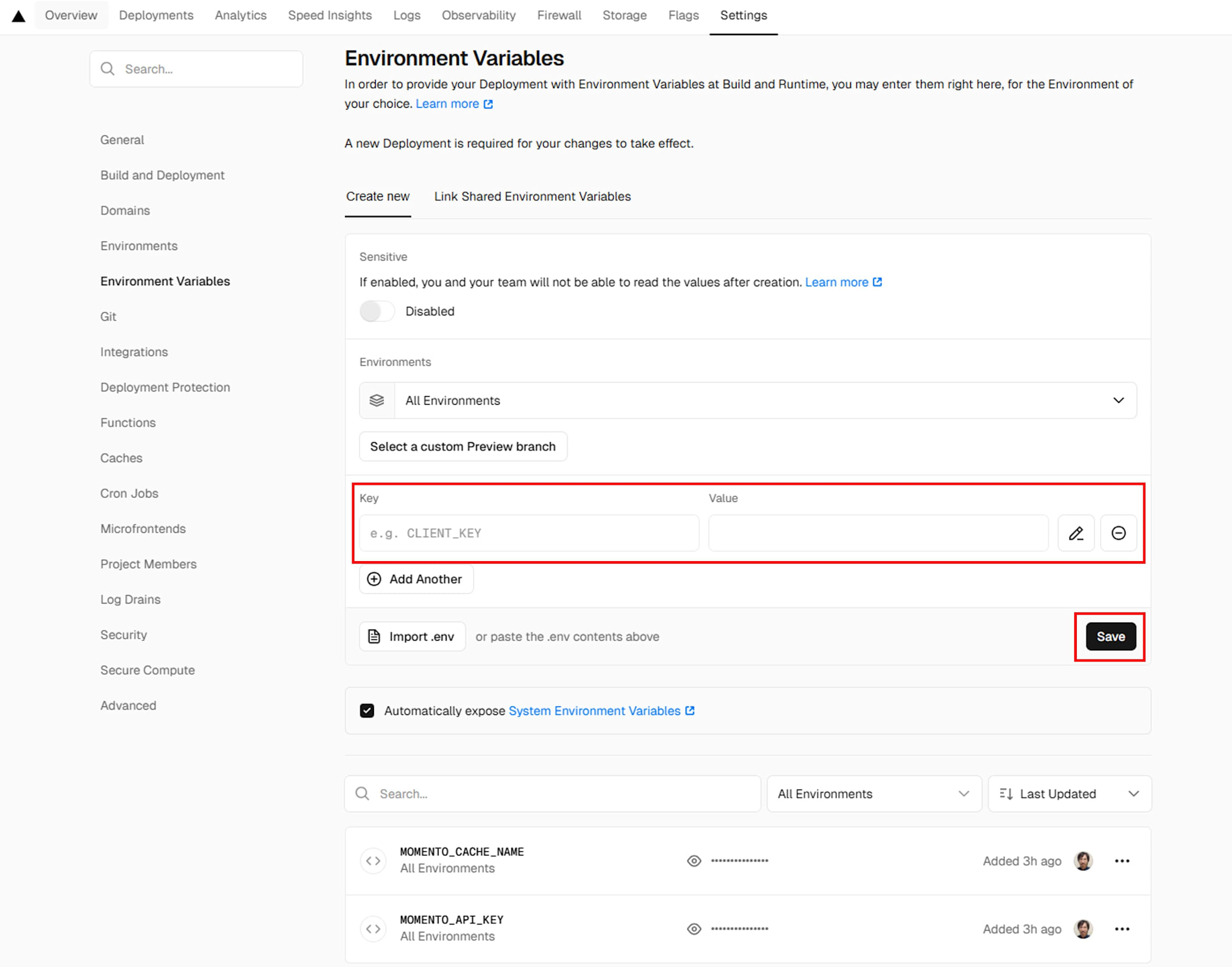The height and width of the screenshot is (967, 1232).
Task: Open the All Environments filter dropdown
Action: coord(874,794)
